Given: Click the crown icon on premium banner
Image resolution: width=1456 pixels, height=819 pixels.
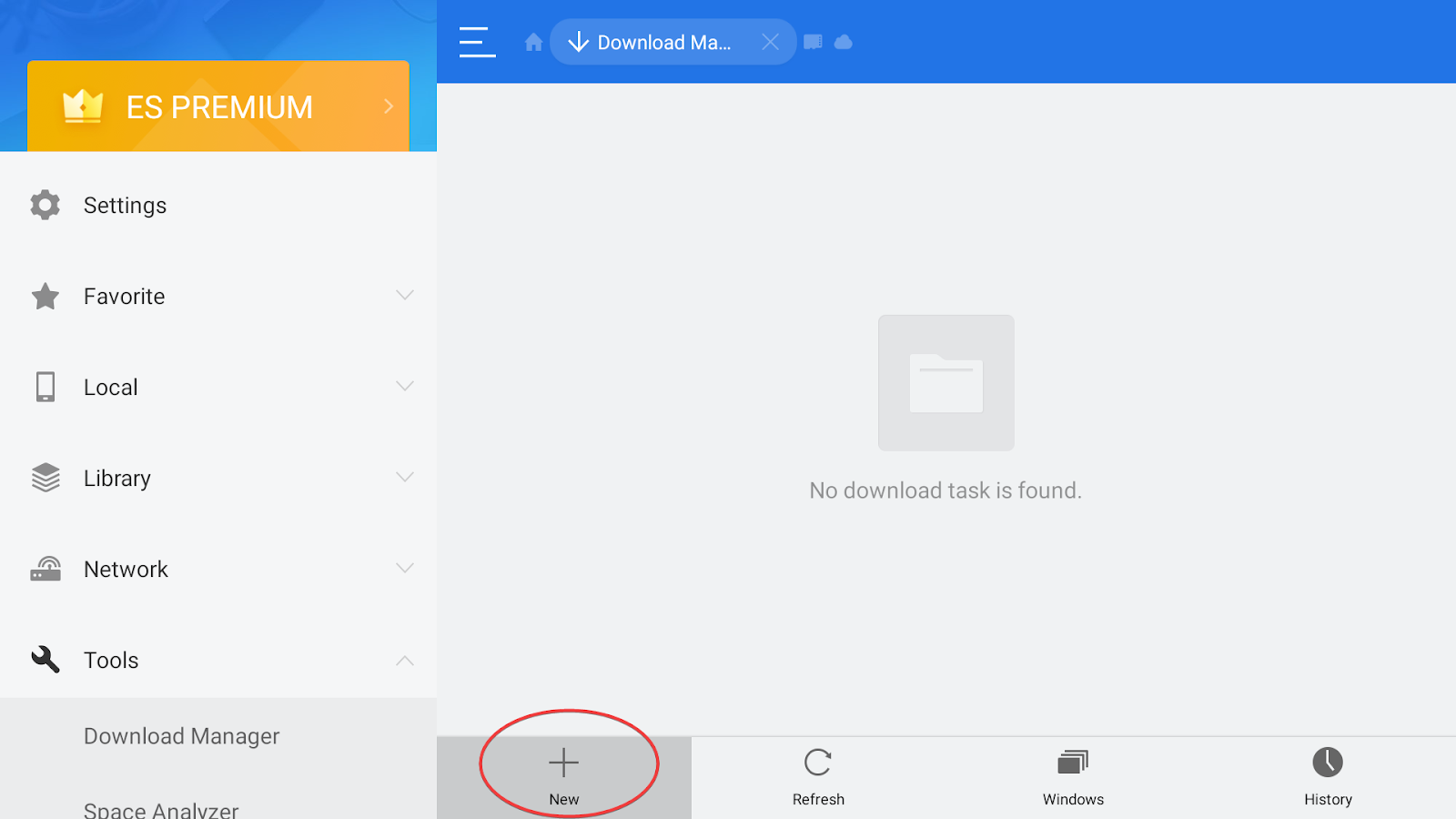Looking at the screenshot, I should (x=83, y=106).
